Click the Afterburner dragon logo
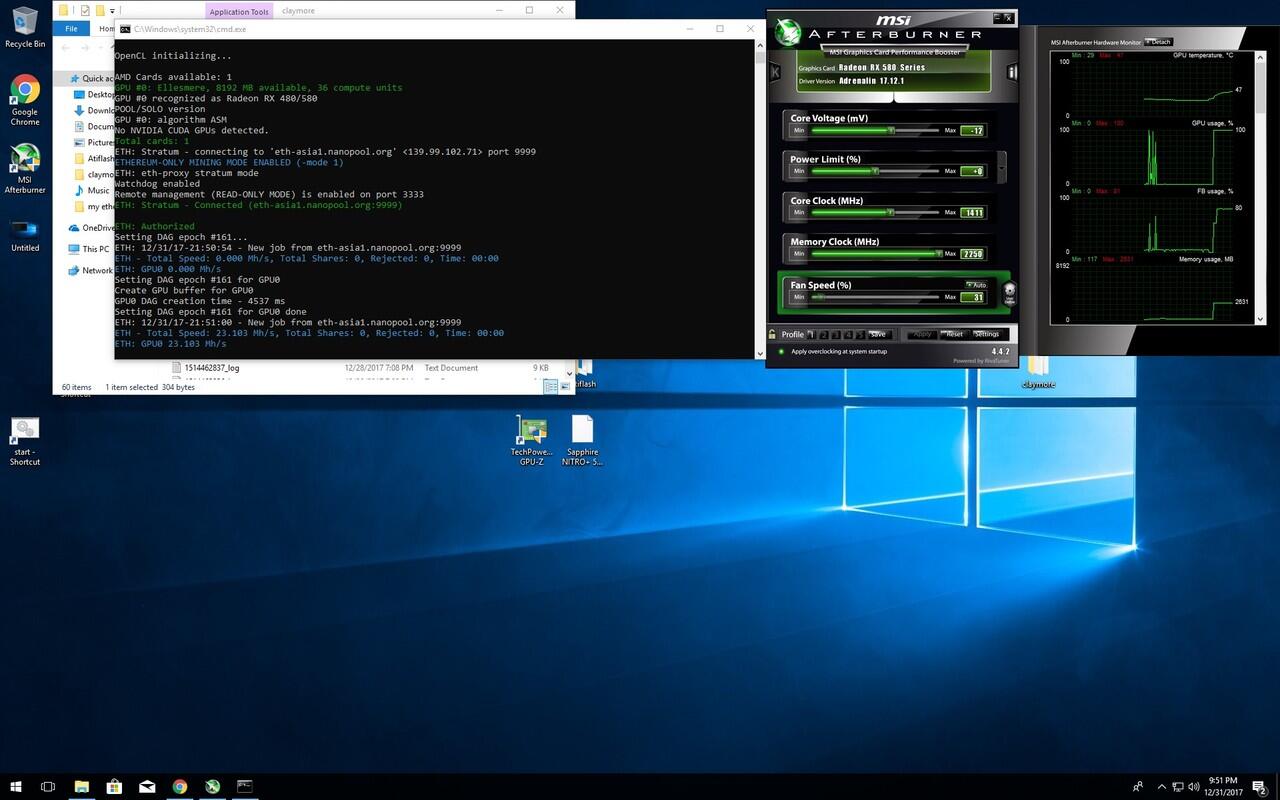This screenshot has width=1280, height=800. tap(787, 32)
